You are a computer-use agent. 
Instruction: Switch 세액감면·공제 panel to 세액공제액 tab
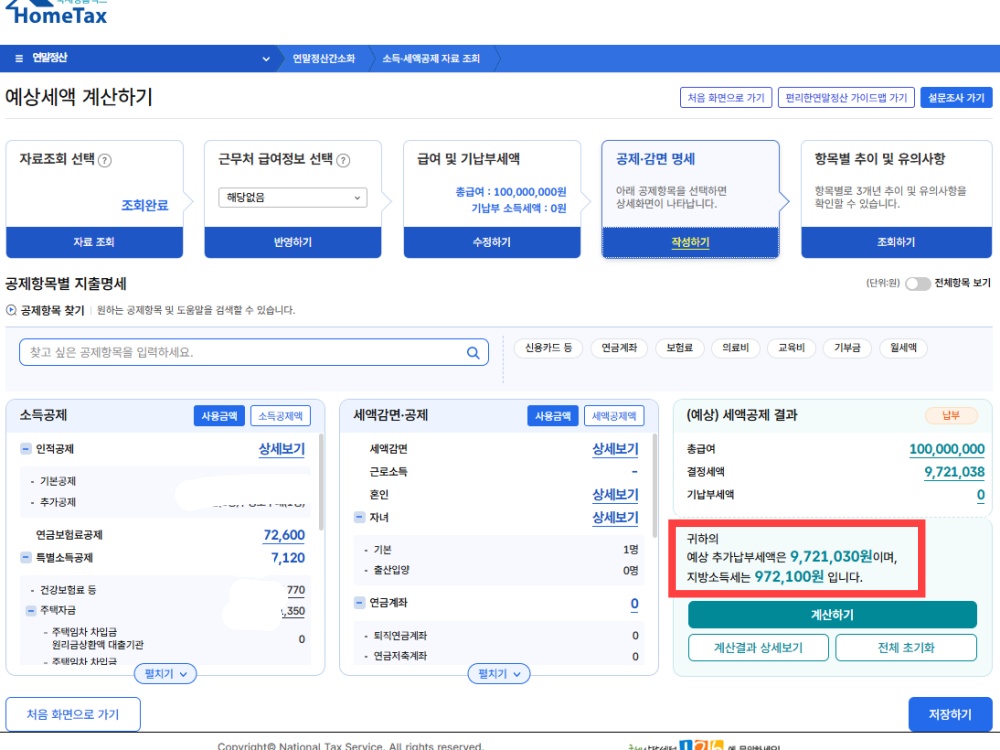pyautogui.click(x=614, y=416)
